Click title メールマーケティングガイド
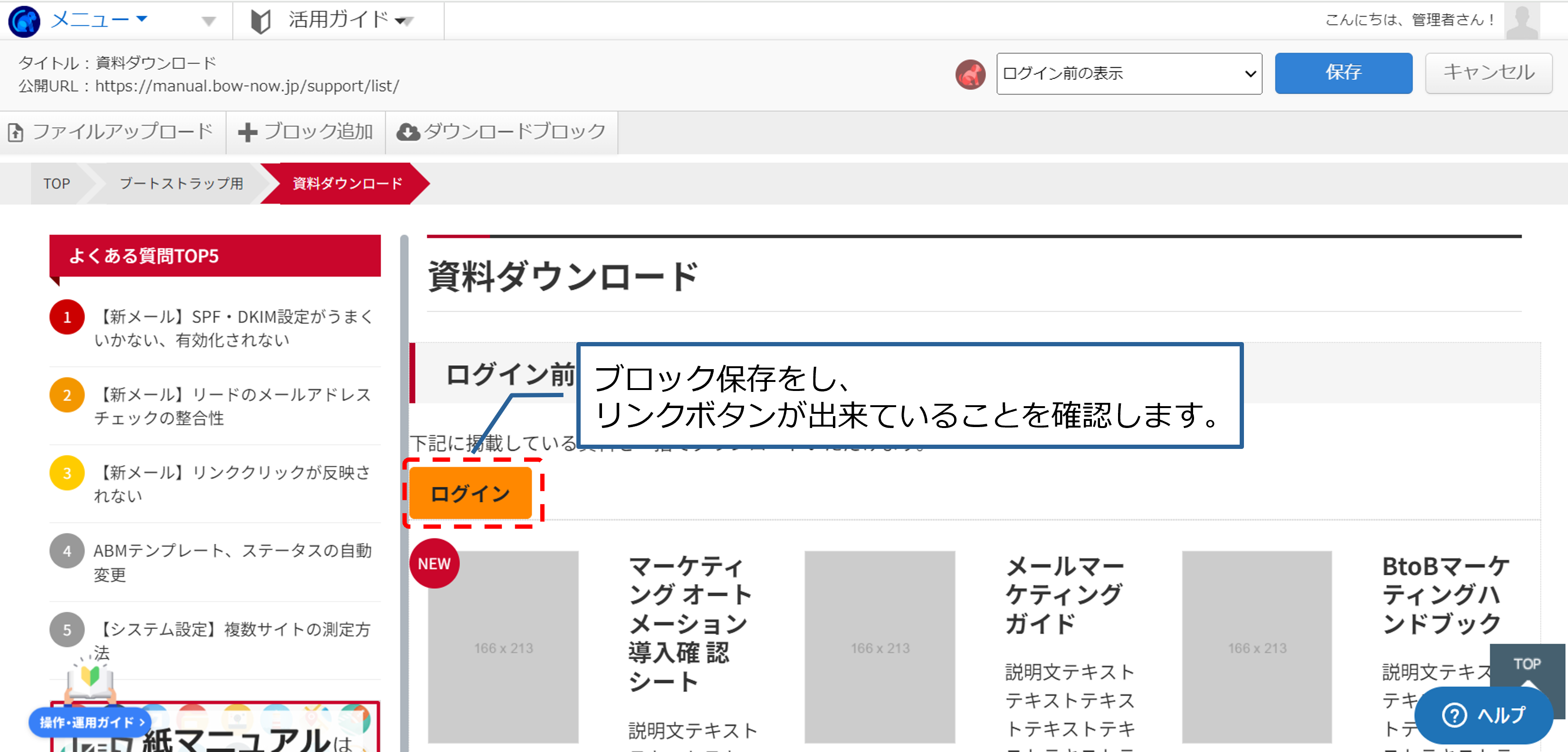 [x=1065, y=596]
